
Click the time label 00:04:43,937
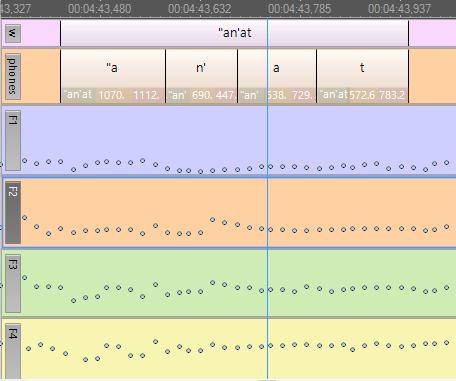coord(399,9)
